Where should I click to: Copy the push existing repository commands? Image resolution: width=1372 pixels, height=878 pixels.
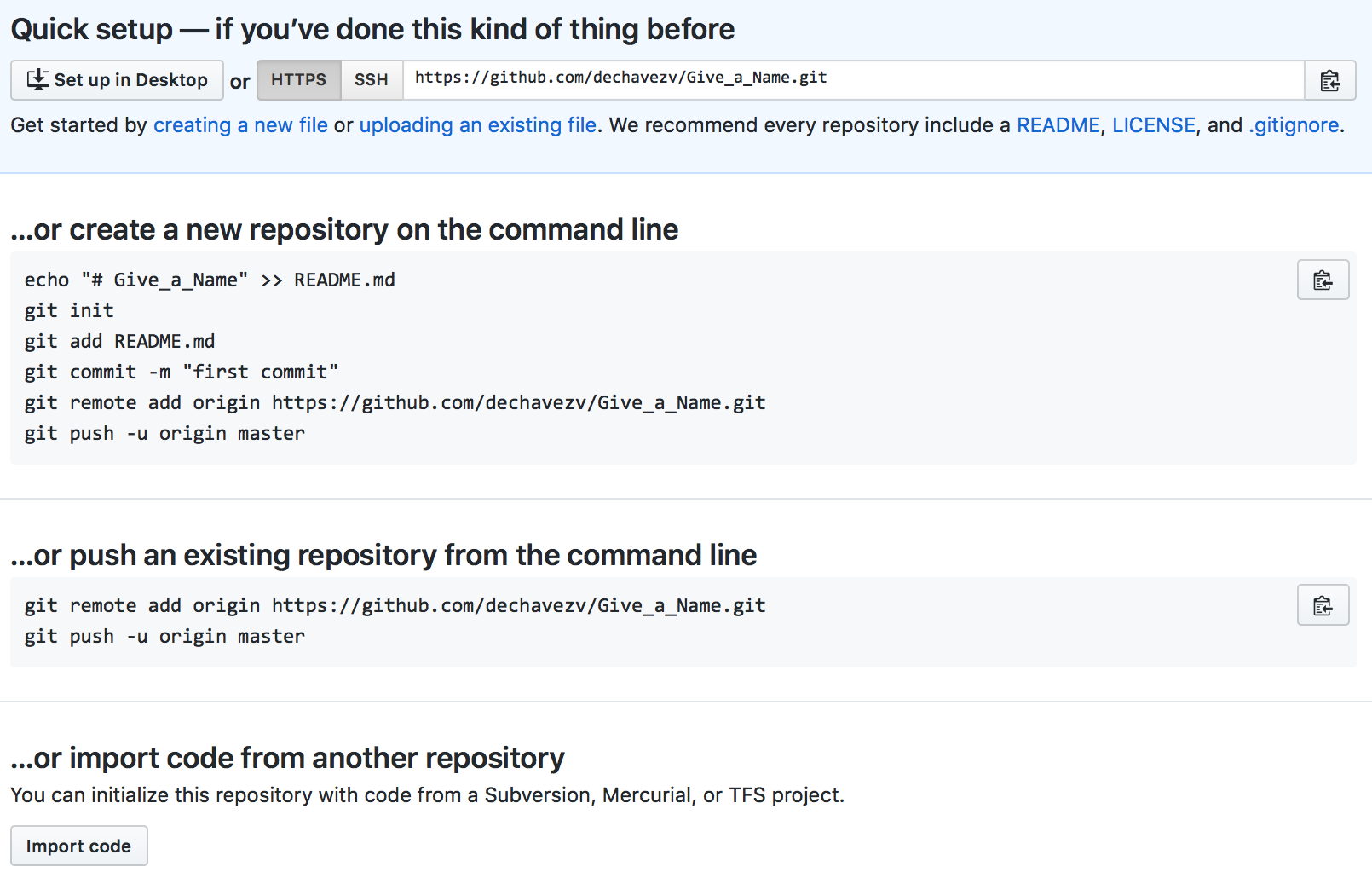point(1323,605)
